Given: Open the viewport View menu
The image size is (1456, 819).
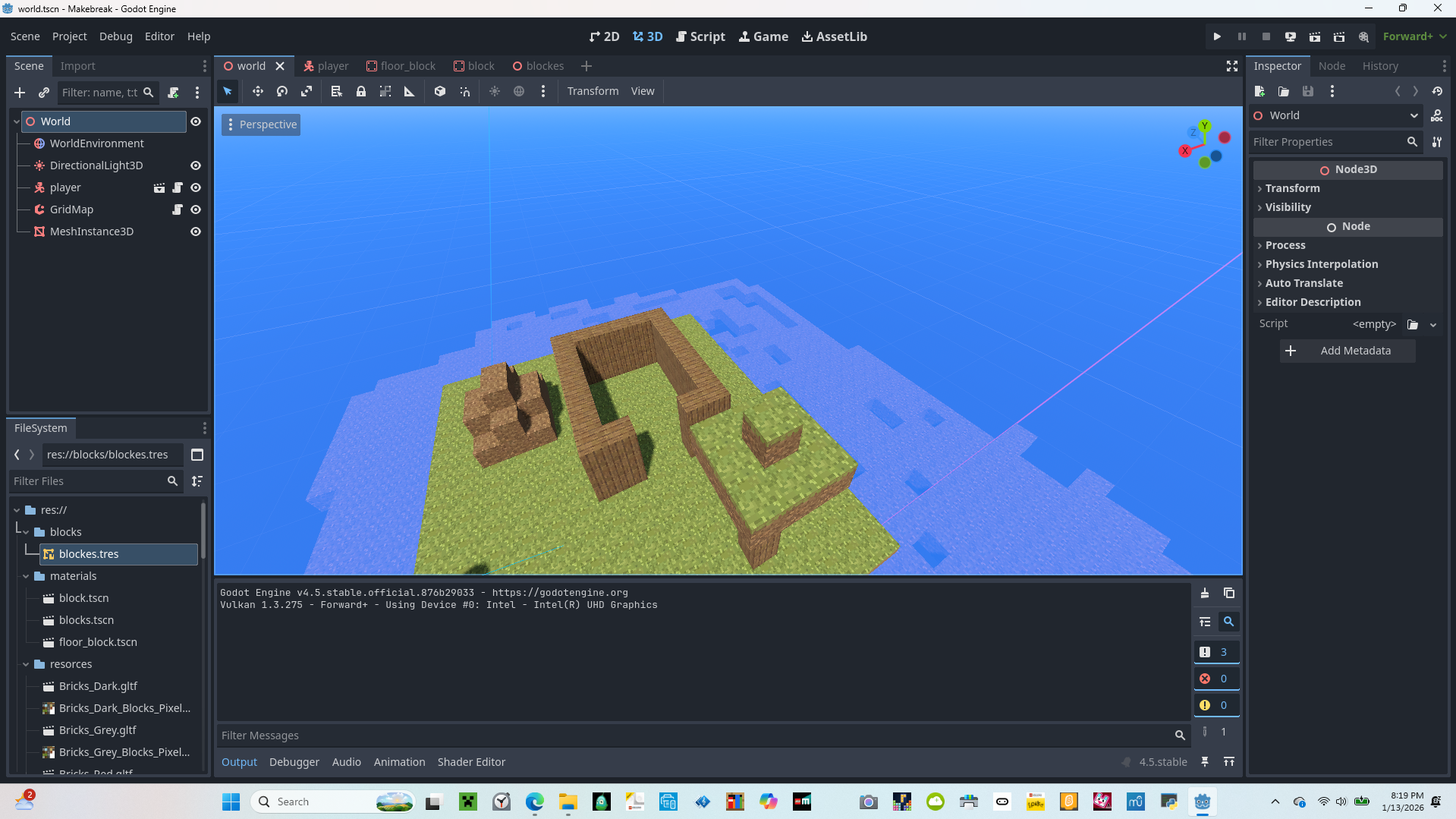Looking at the screenshot, I should point(643,91).
